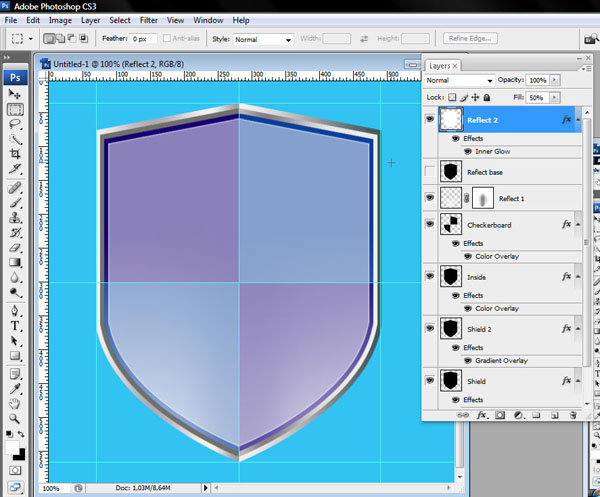The width and height of the screenshot is (600, 497).
Task: Select the Notes tool
Action: click(15, 374)
